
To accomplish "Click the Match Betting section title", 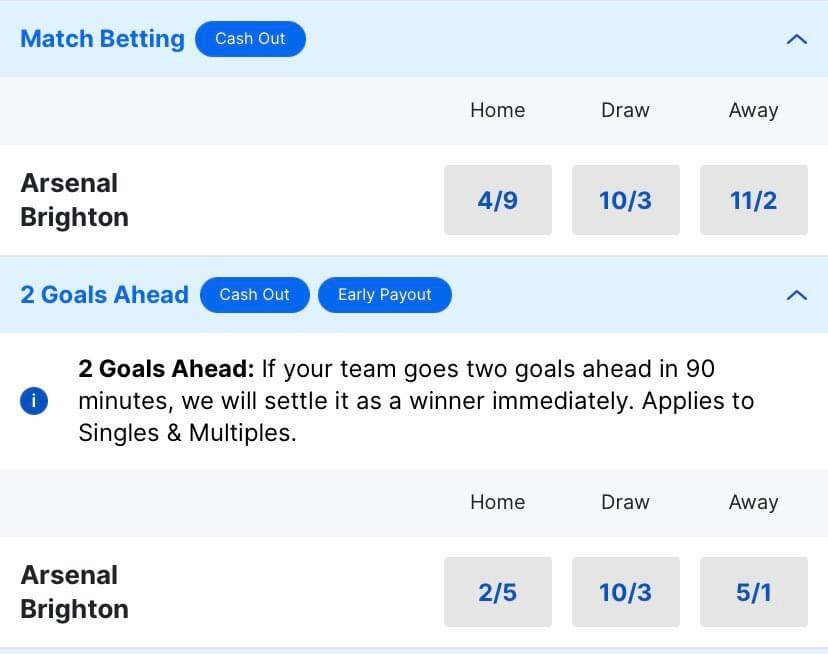I will pos(102,39).
